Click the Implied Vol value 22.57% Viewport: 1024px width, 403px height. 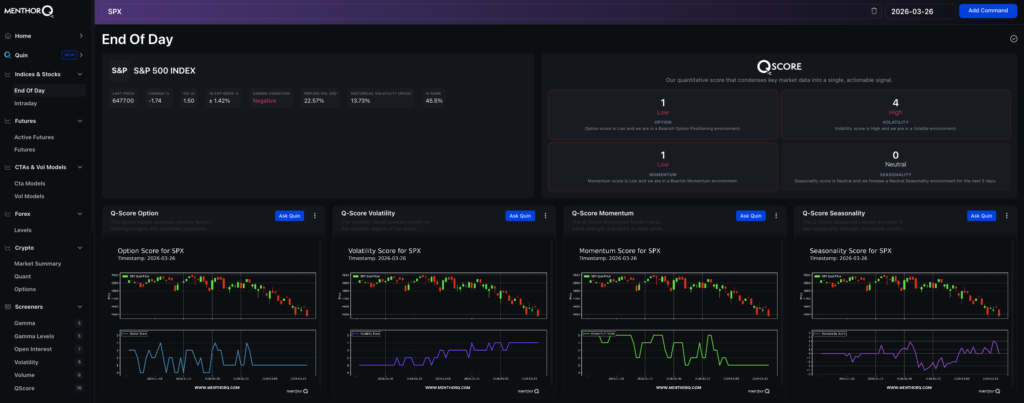coord(315,101)
